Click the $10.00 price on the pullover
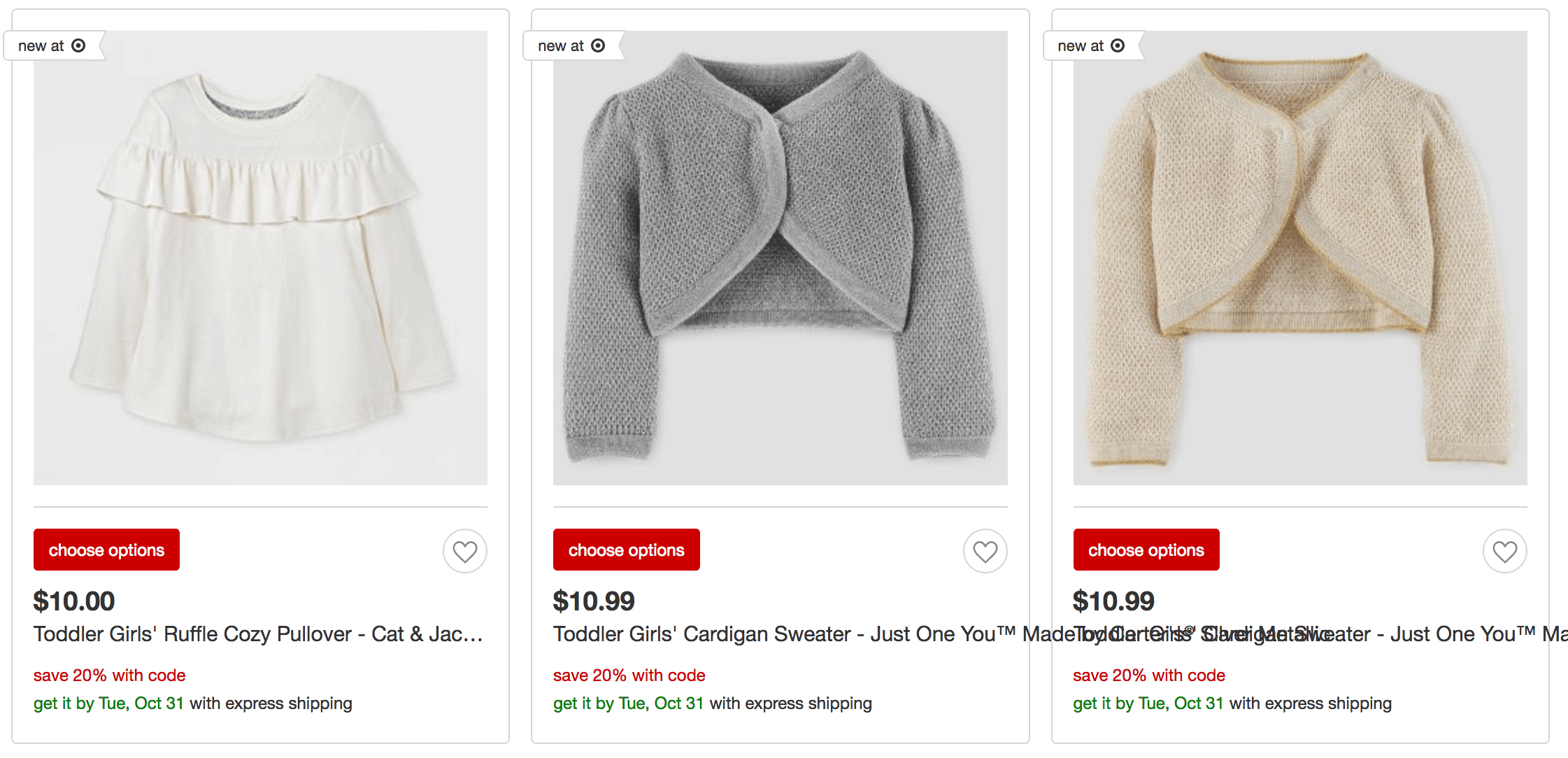This screenshot has width=1568, height=758. tap(74, 601)
